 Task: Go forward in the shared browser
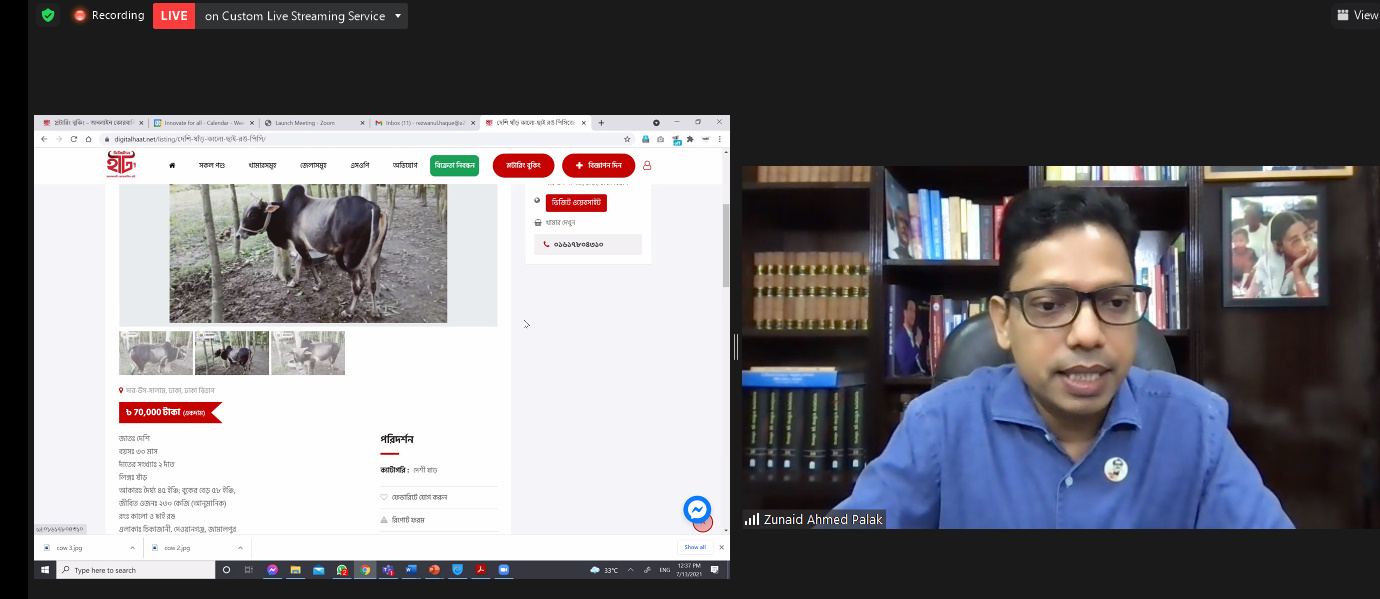[x=59, y=139]
